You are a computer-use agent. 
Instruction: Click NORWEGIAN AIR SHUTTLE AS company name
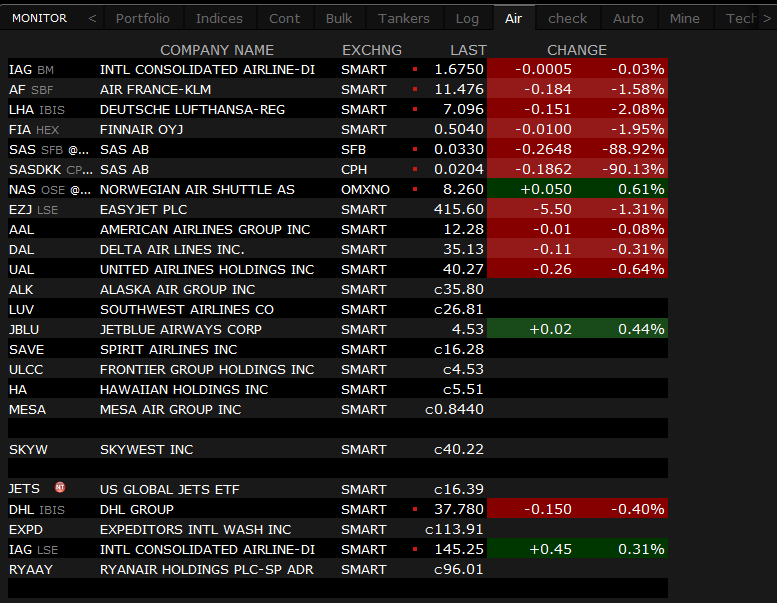click(x=197, y=190)
